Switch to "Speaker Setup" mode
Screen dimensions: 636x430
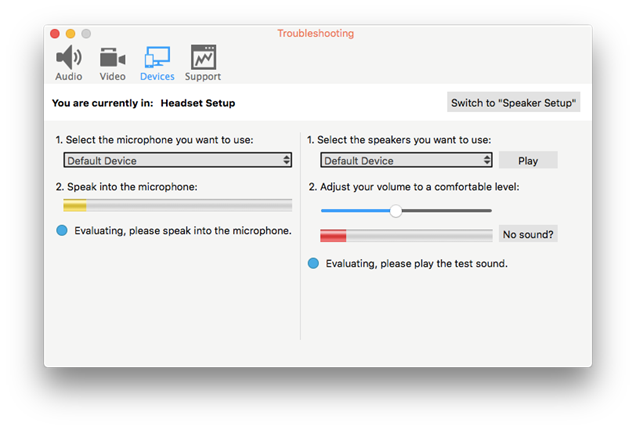514,103
